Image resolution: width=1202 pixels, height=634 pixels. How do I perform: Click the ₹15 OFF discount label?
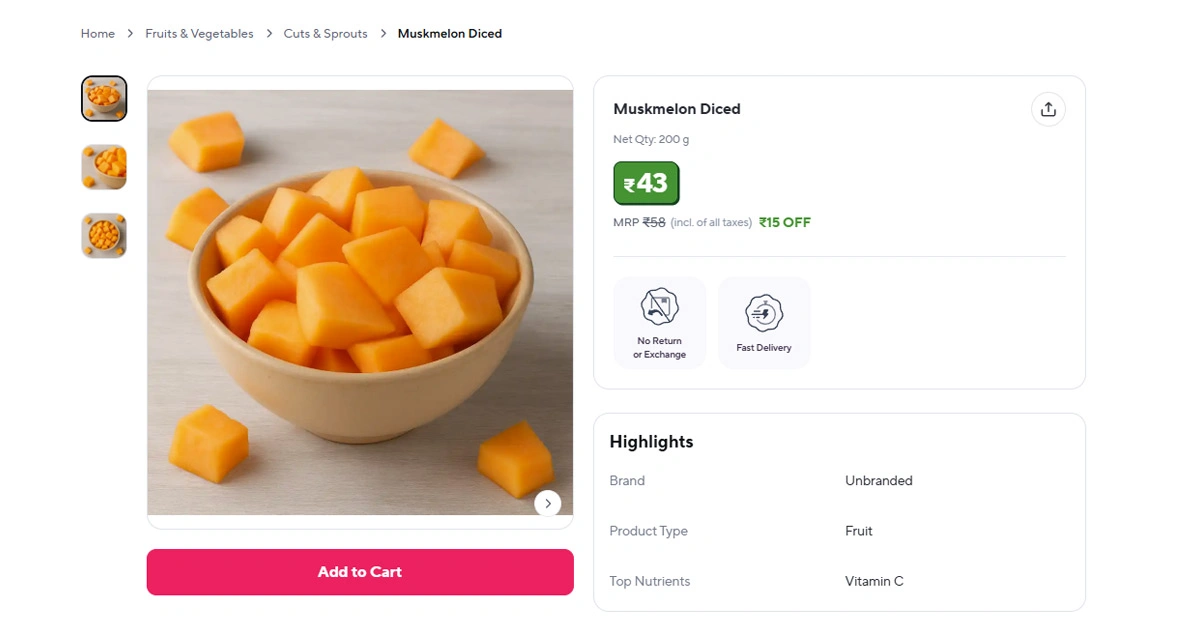(785, 222)
